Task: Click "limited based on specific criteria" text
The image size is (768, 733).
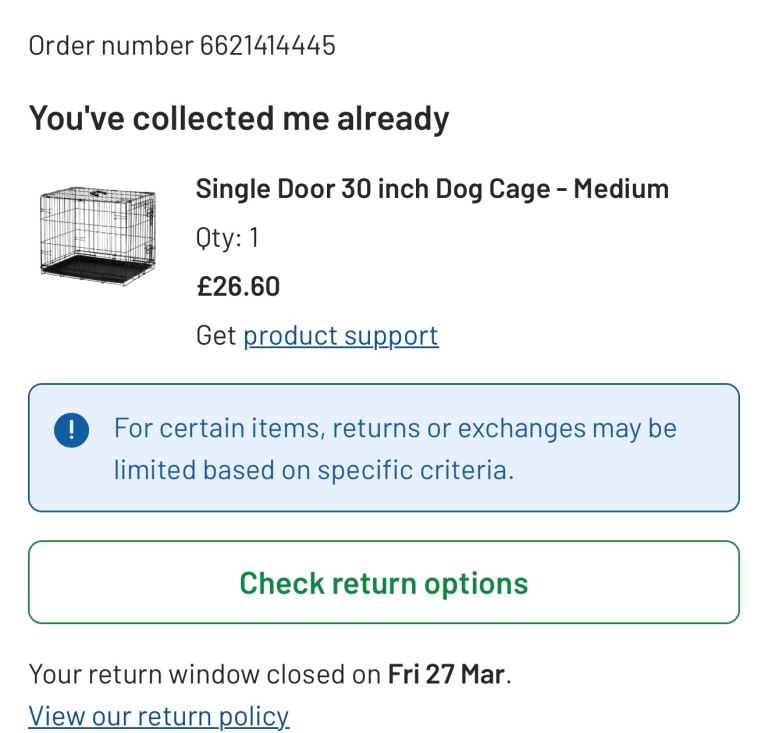Action: (x=313, y=470)
